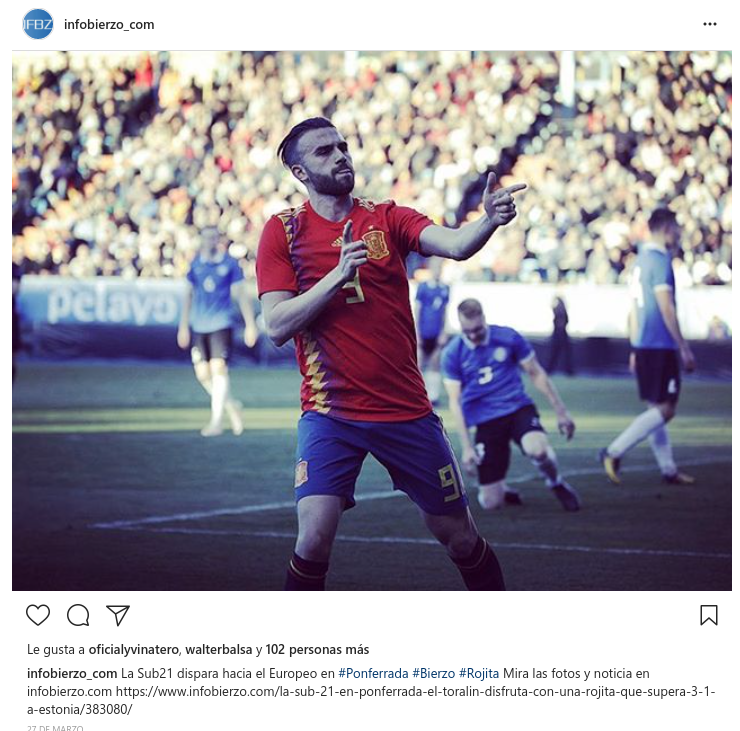This screenshot has width=740, height=731.
Task: Open the oficialyvinatero profile from the likes line
Action: pos(134,650)
